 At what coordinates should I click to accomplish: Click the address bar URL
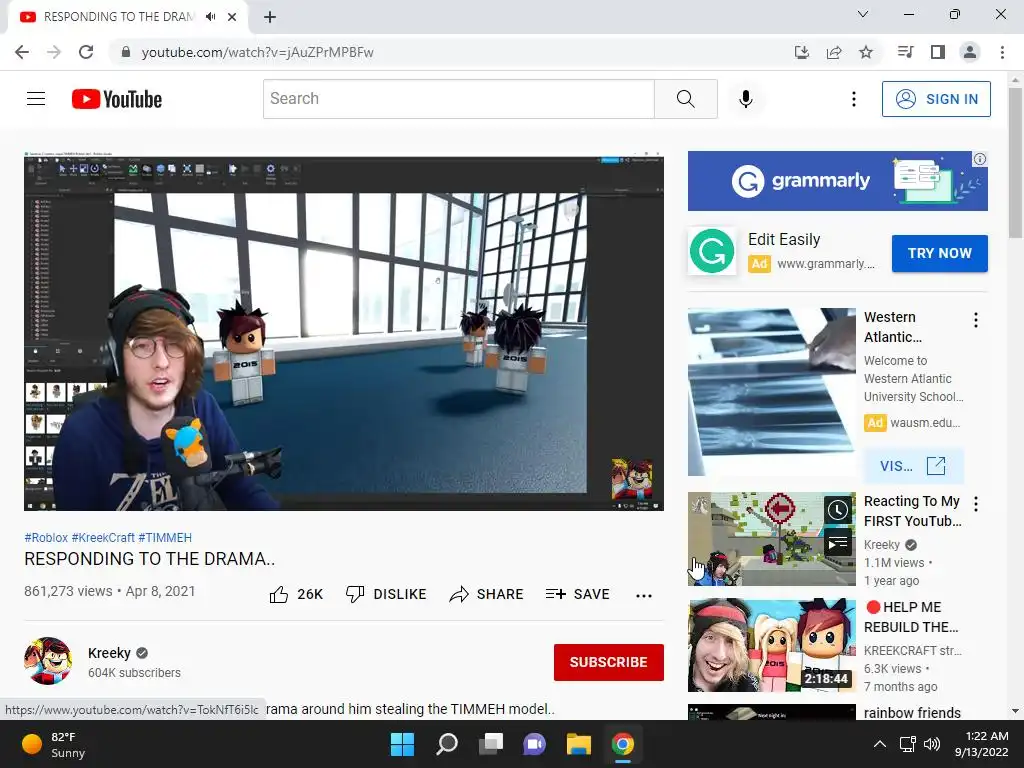257,52
